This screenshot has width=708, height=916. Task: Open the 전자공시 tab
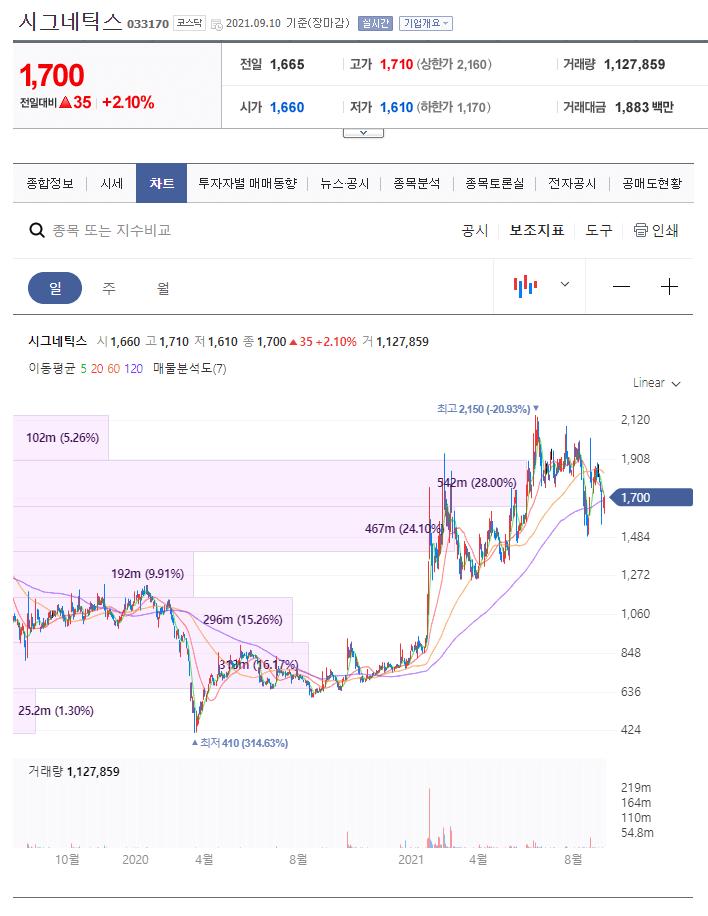(572, 183)
